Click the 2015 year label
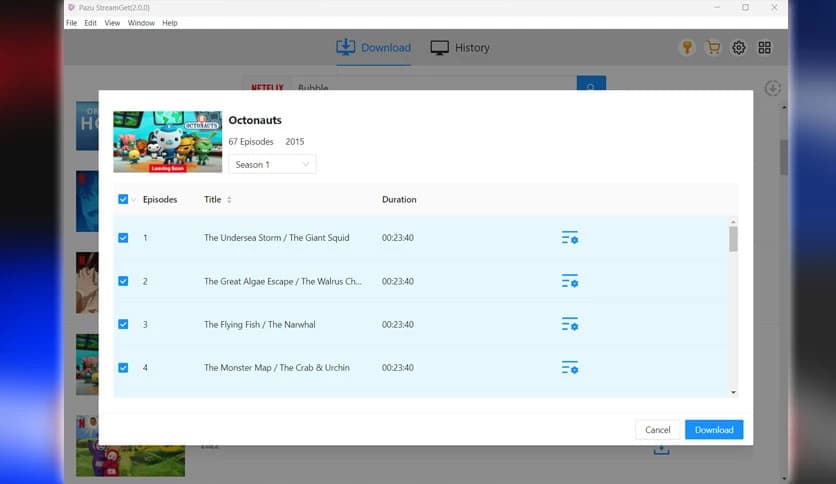Screen dimensions: 836x484 point(295,141)
